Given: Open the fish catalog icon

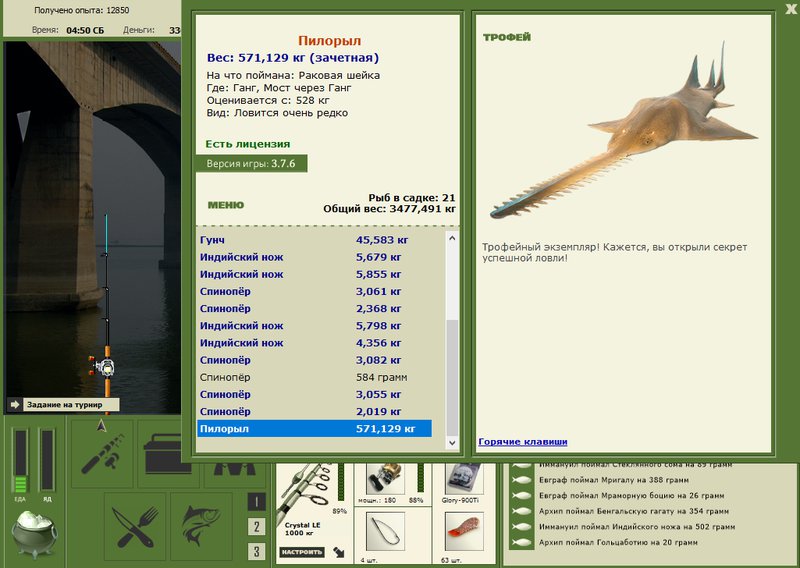Looking at the screenshot, I should point(202,527).
